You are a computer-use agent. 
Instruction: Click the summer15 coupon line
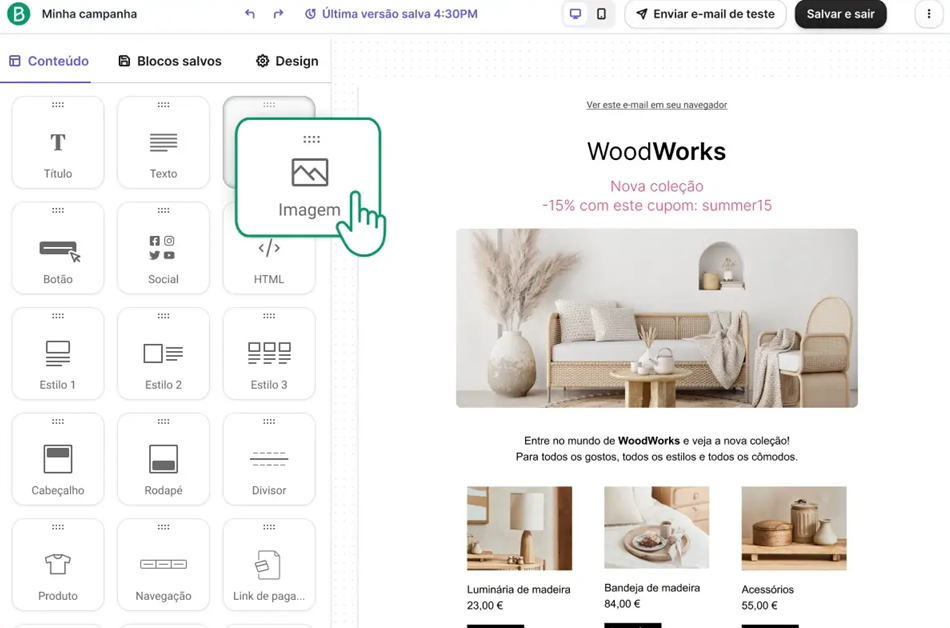pos(657,205)
